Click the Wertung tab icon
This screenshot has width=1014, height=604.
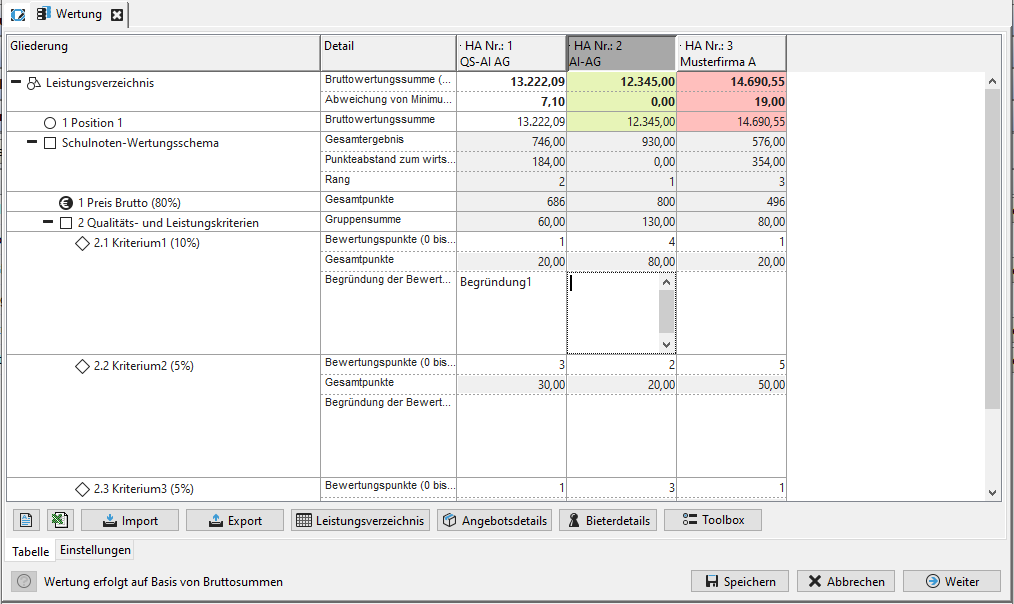tap(43, 14)
